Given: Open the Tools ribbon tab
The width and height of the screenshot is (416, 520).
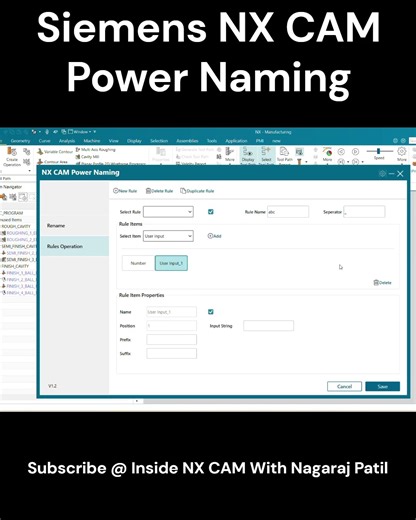Looking at the screenshot, I should [212, 141].
